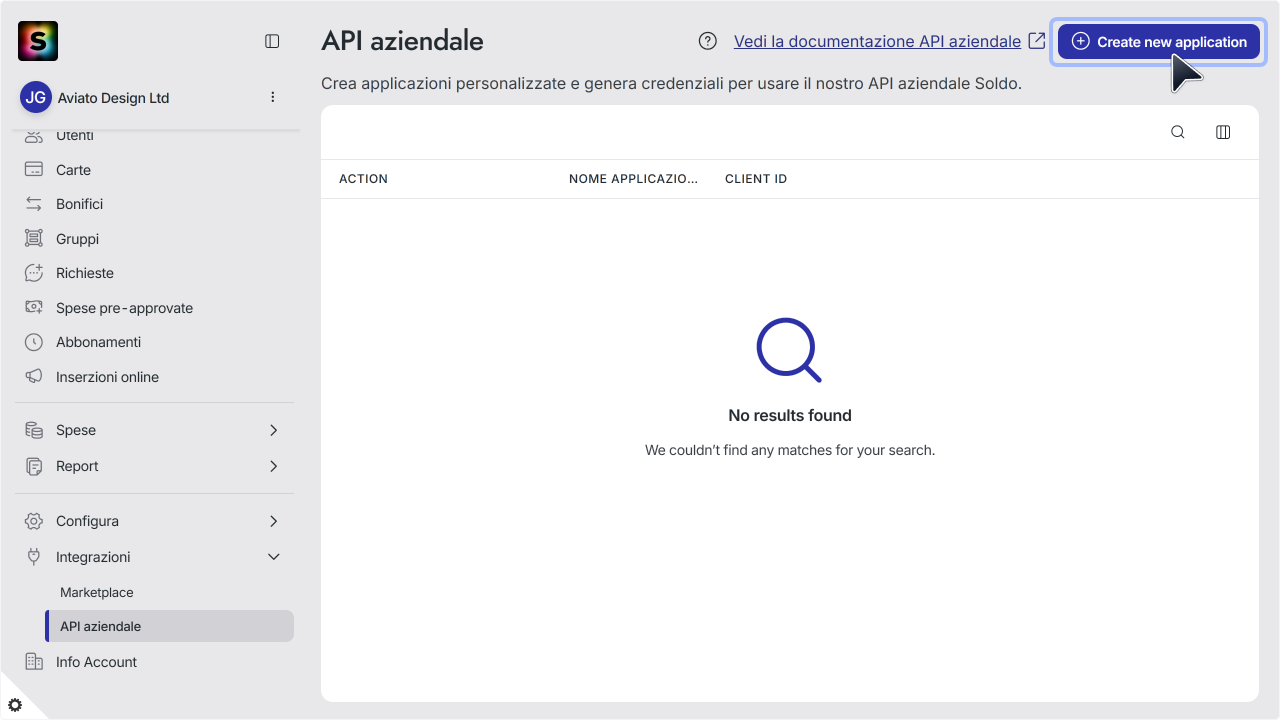
Task: Click the Spese pre-approvate icon
Action: (x=34, y=308)
